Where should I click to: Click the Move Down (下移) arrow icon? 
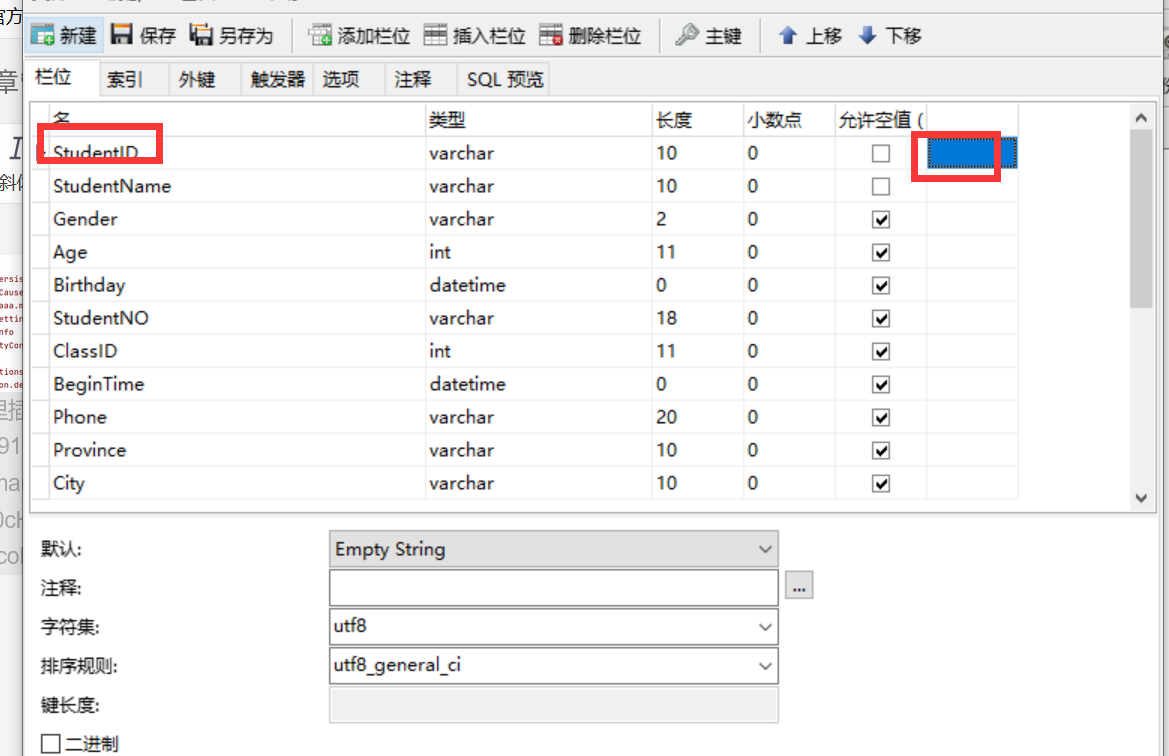[x=868, y=34]
